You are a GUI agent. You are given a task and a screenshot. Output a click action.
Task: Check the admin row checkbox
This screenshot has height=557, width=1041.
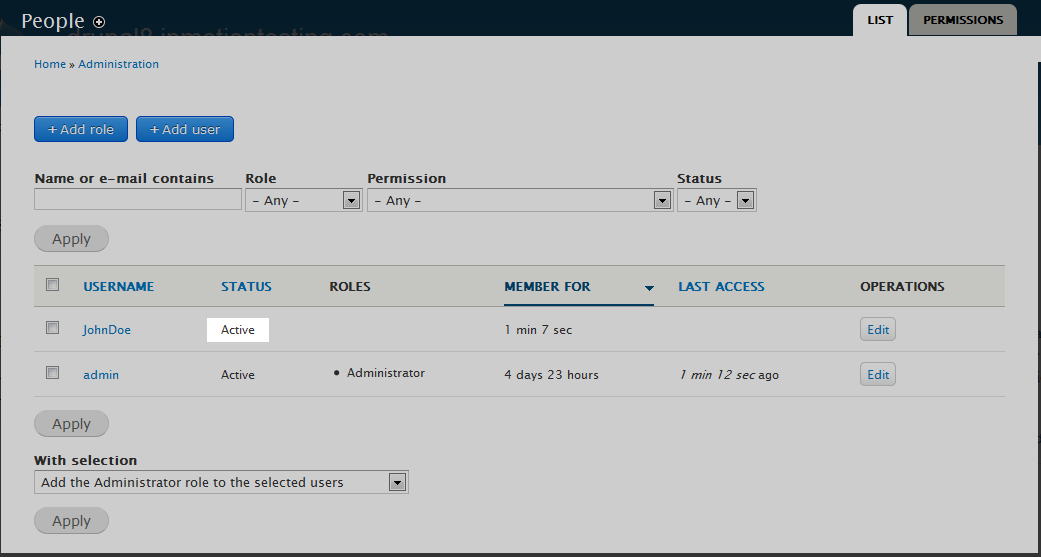pyautogui.click(x=52, y=373)
